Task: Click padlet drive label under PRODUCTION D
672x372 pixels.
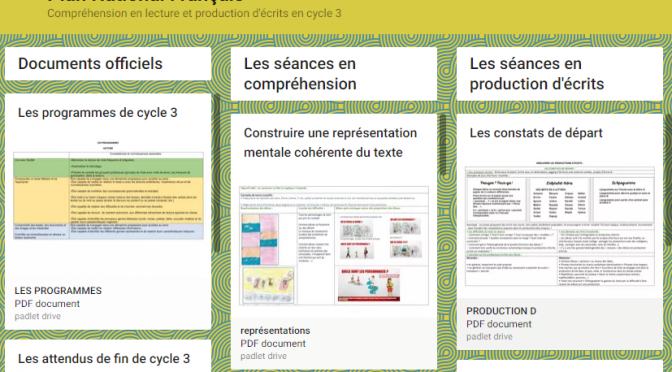Action: click(489, 337)
